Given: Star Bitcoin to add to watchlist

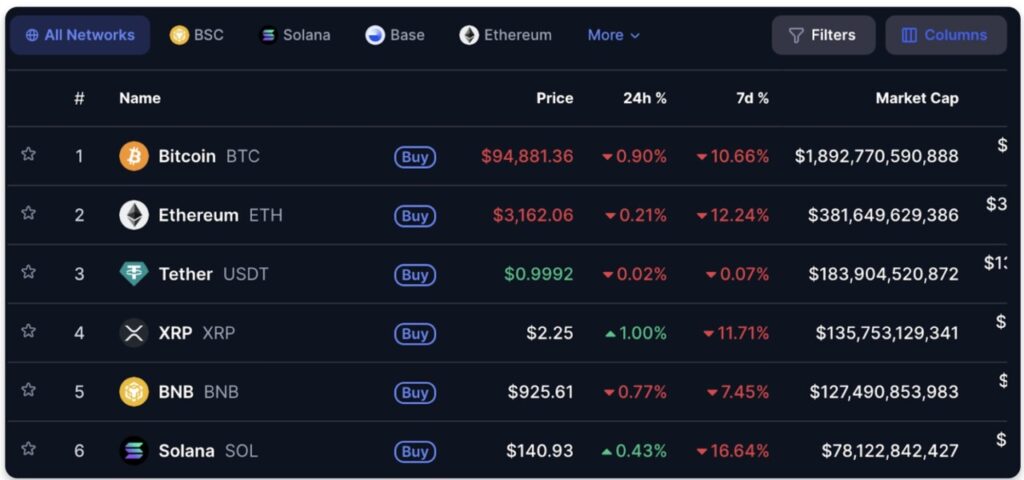Looking at the screenshot, I should click(x=29, y=154).
